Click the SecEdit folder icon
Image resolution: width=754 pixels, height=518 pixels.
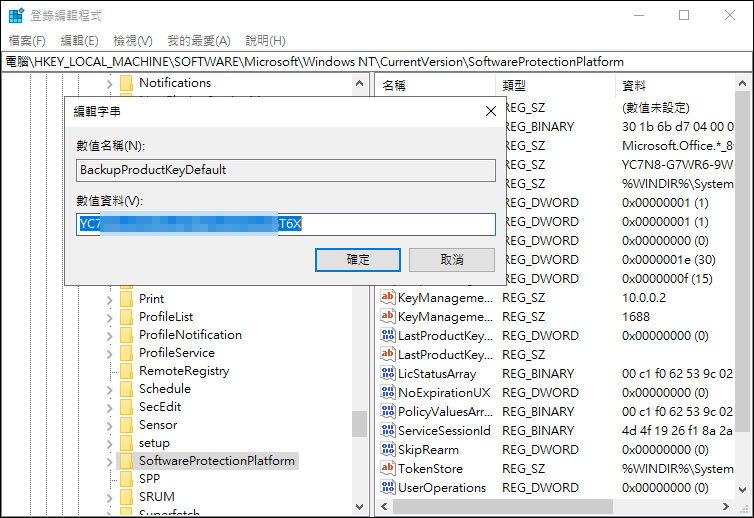tap(126, 407)
